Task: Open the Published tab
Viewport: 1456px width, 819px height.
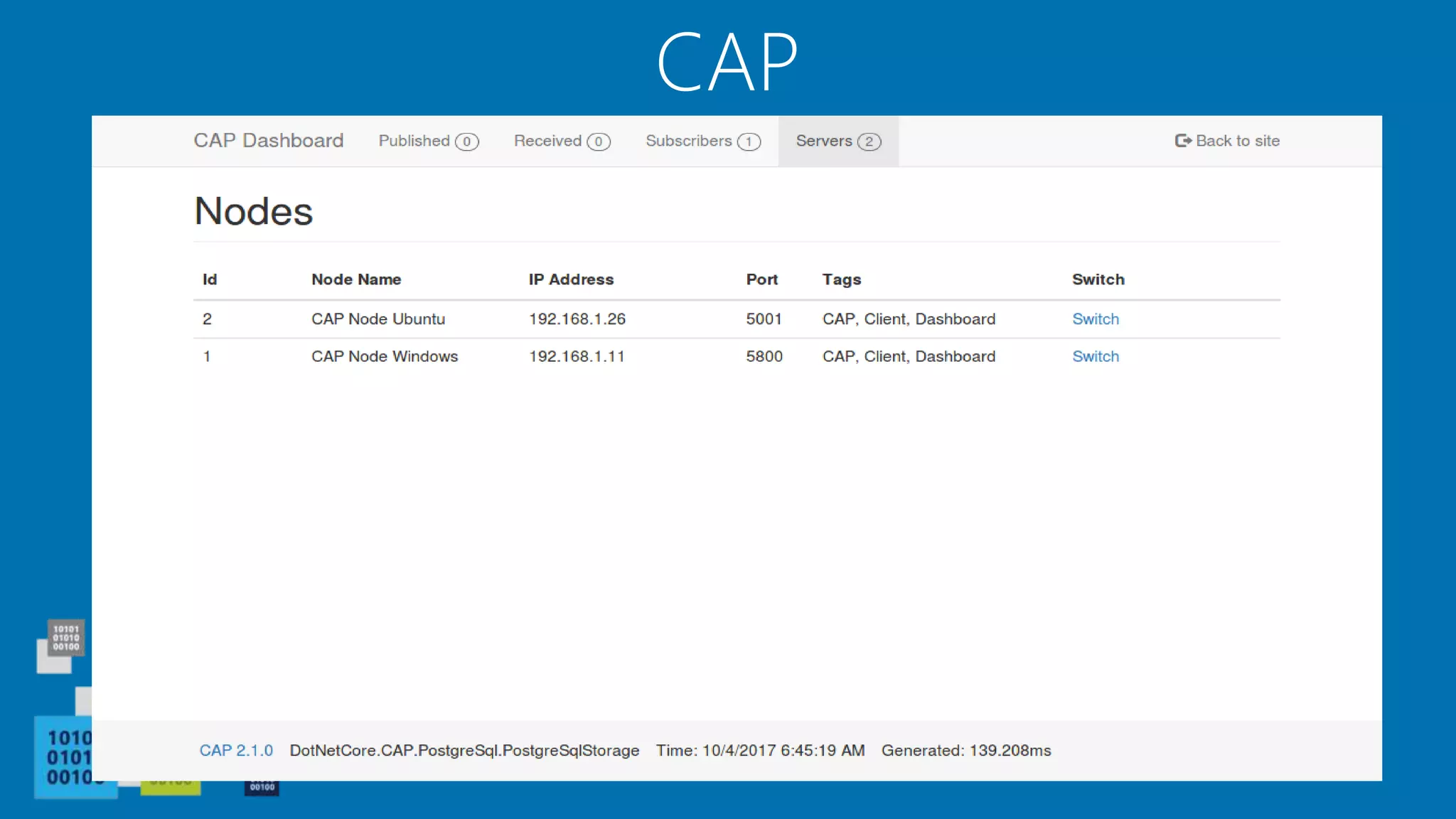Action: 414,141
